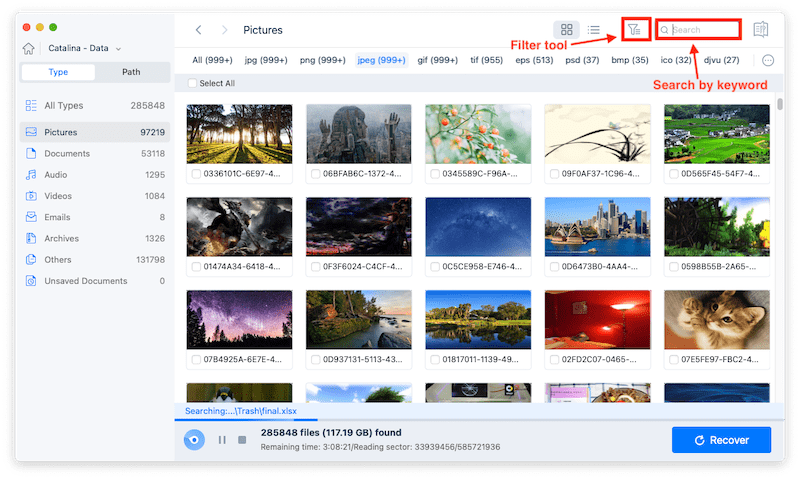Click the scan progress indicator circle

[x=194, y=440]
